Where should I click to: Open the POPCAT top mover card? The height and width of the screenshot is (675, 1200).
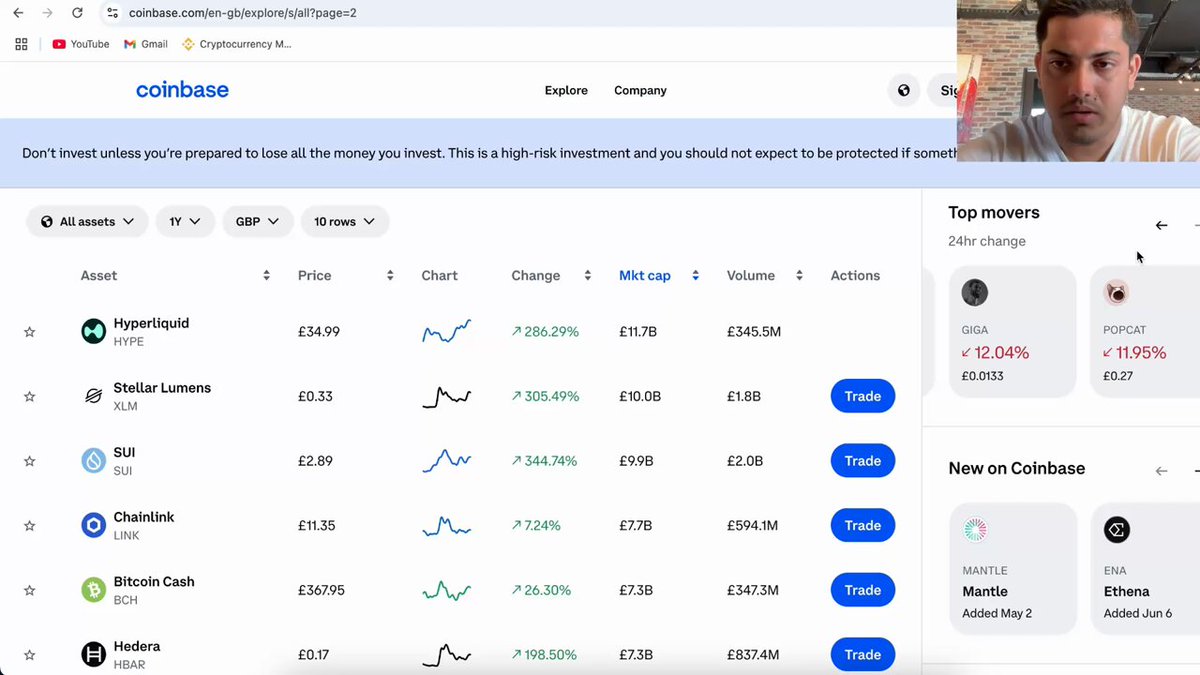pos(1145,331)
